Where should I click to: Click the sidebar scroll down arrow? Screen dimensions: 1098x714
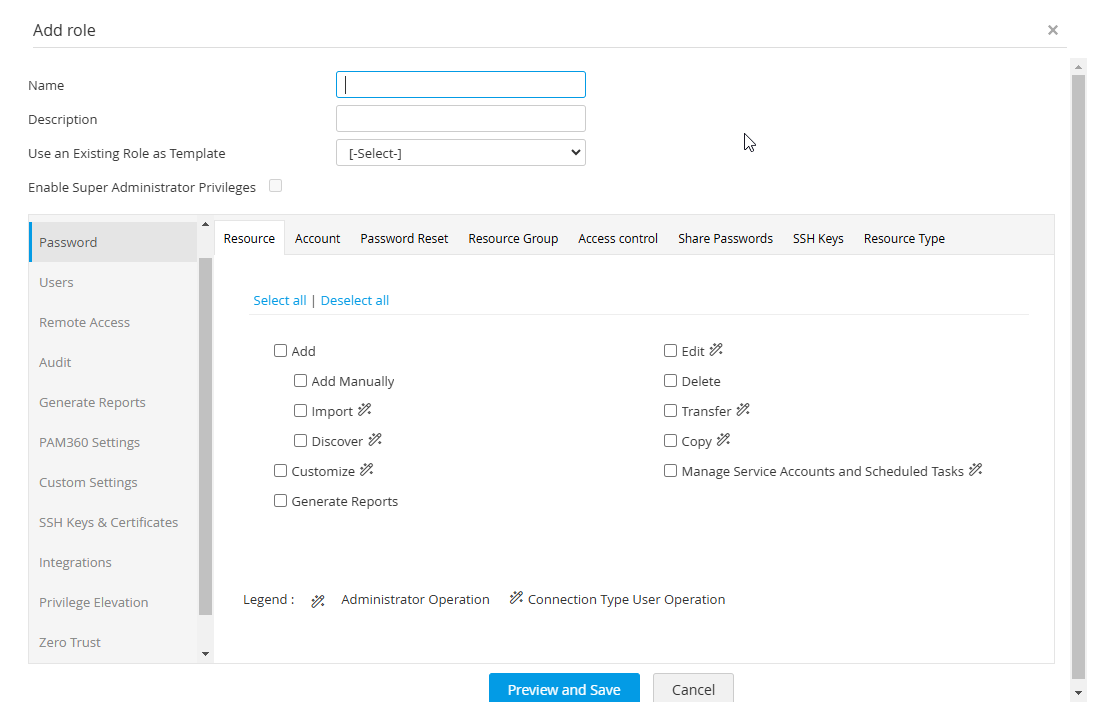[x=206, y=654]
